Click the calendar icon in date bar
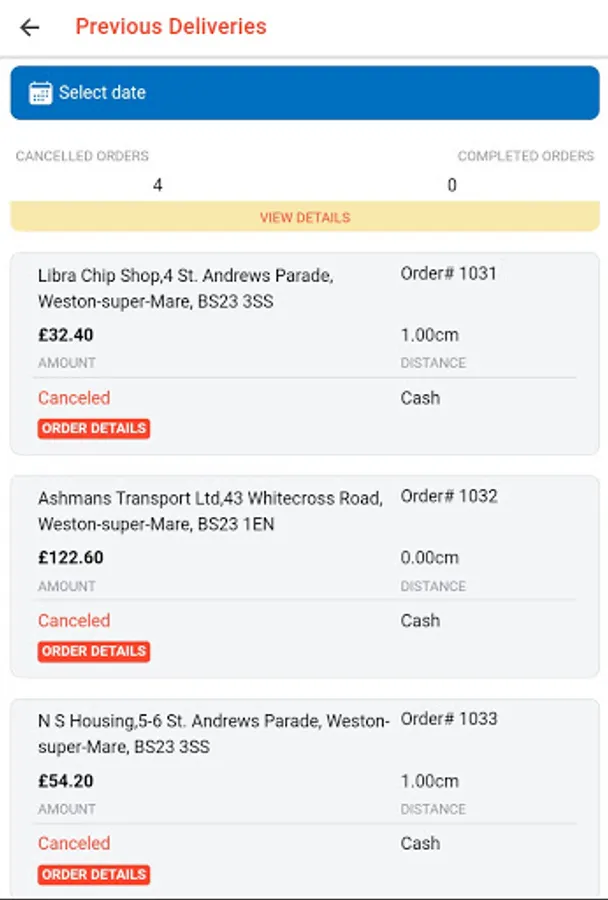Image resolution: width=608 pixels, height=900 pixels. pyautogui.click(x=40, y=93)
